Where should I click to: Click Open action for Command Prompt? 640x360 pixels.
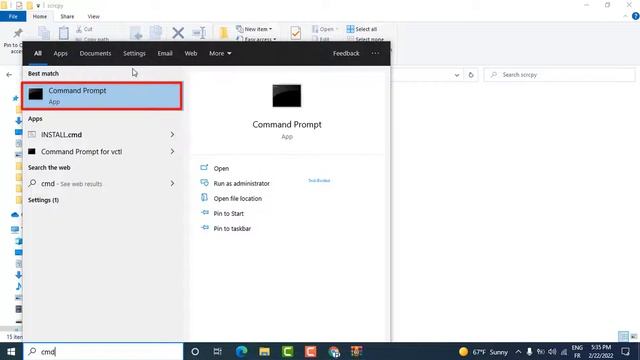pos(221,168)
